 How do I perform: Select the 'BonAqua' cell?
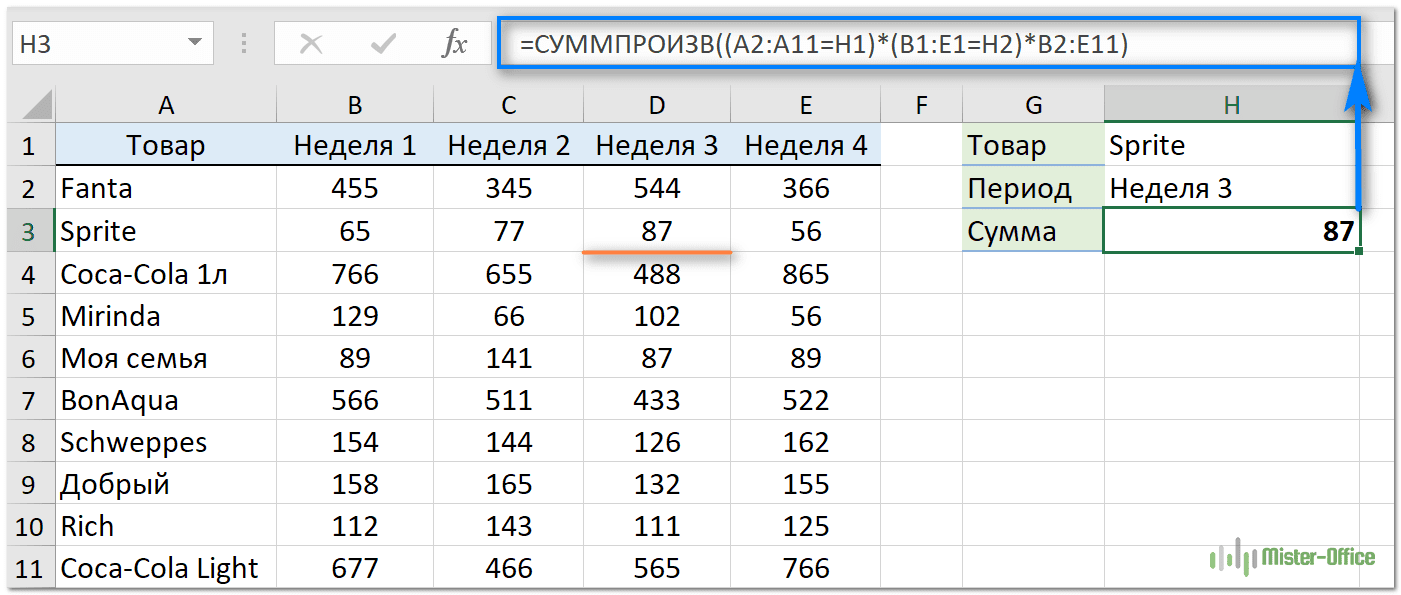pyautogui.click(x=166, y=401)
